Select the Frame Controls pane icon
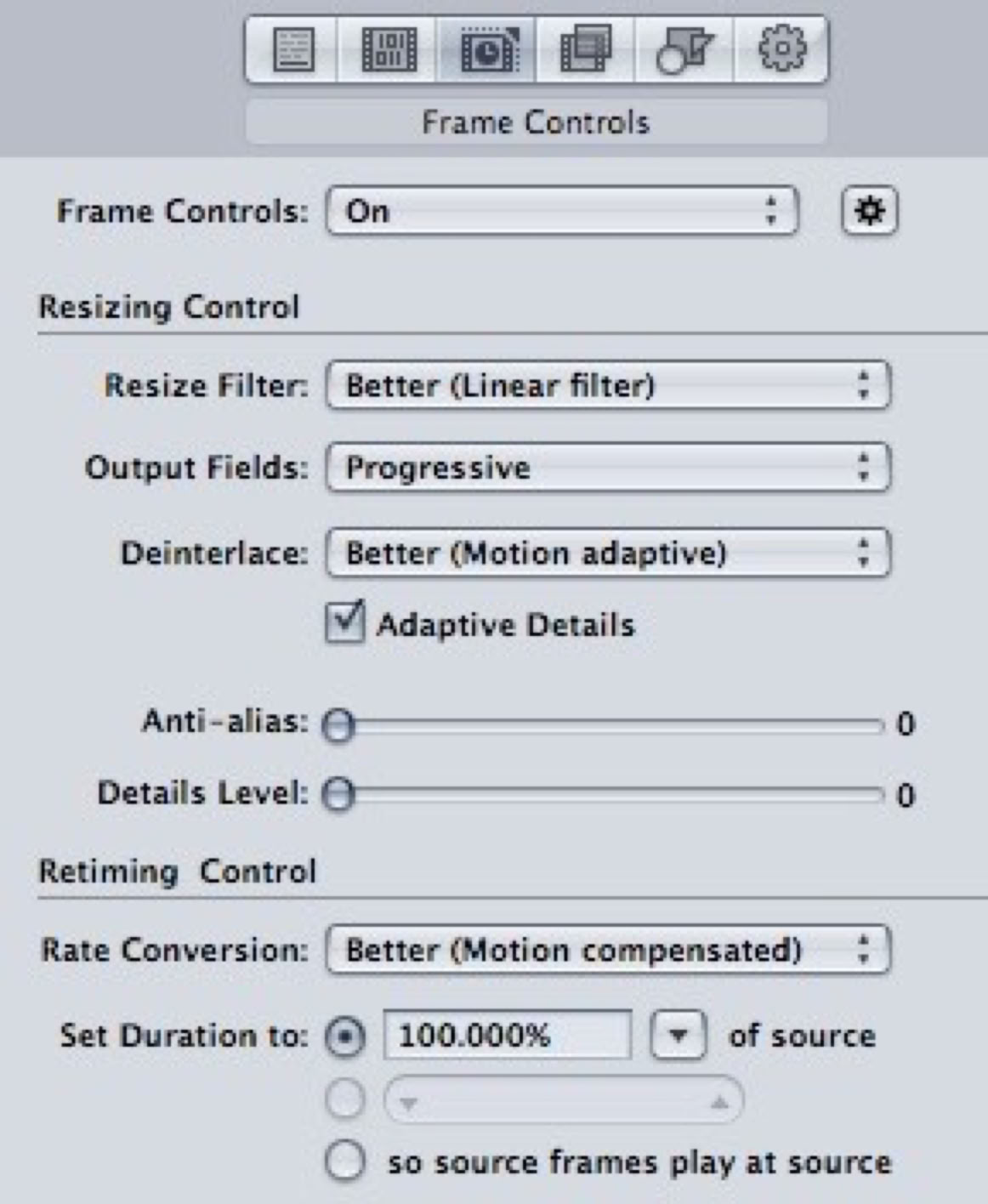 click(x=487, y=49)
